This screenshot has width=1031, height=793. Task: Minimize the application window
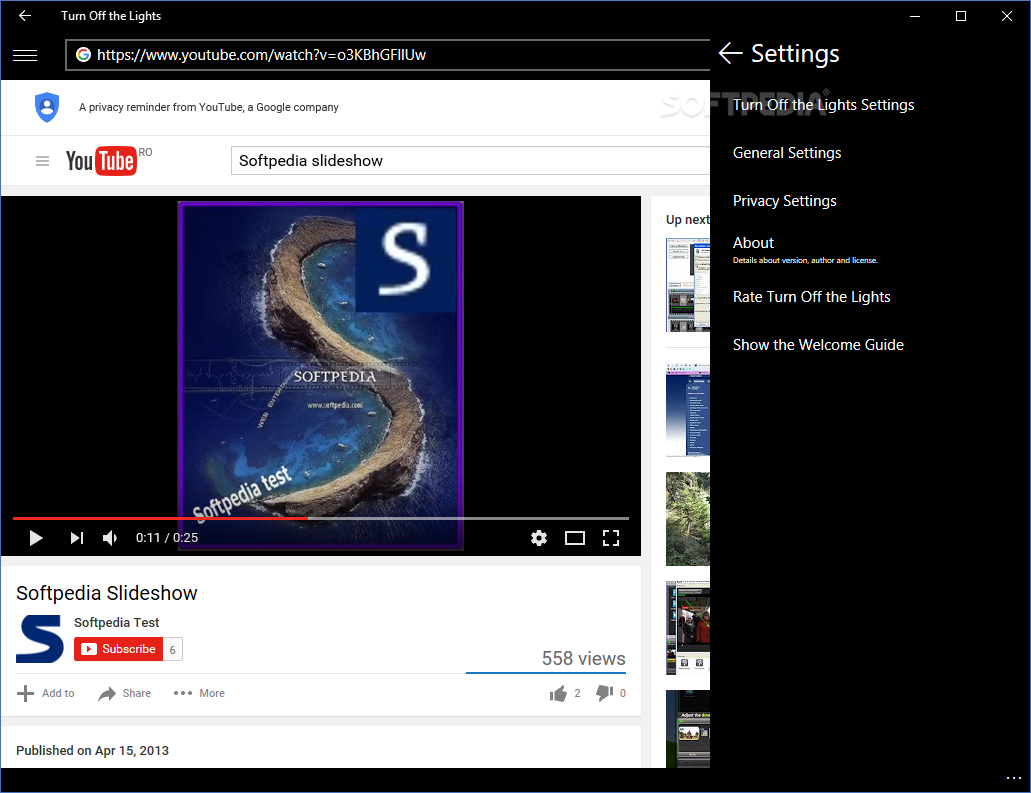pyautogui.click(x=915, y=16)
